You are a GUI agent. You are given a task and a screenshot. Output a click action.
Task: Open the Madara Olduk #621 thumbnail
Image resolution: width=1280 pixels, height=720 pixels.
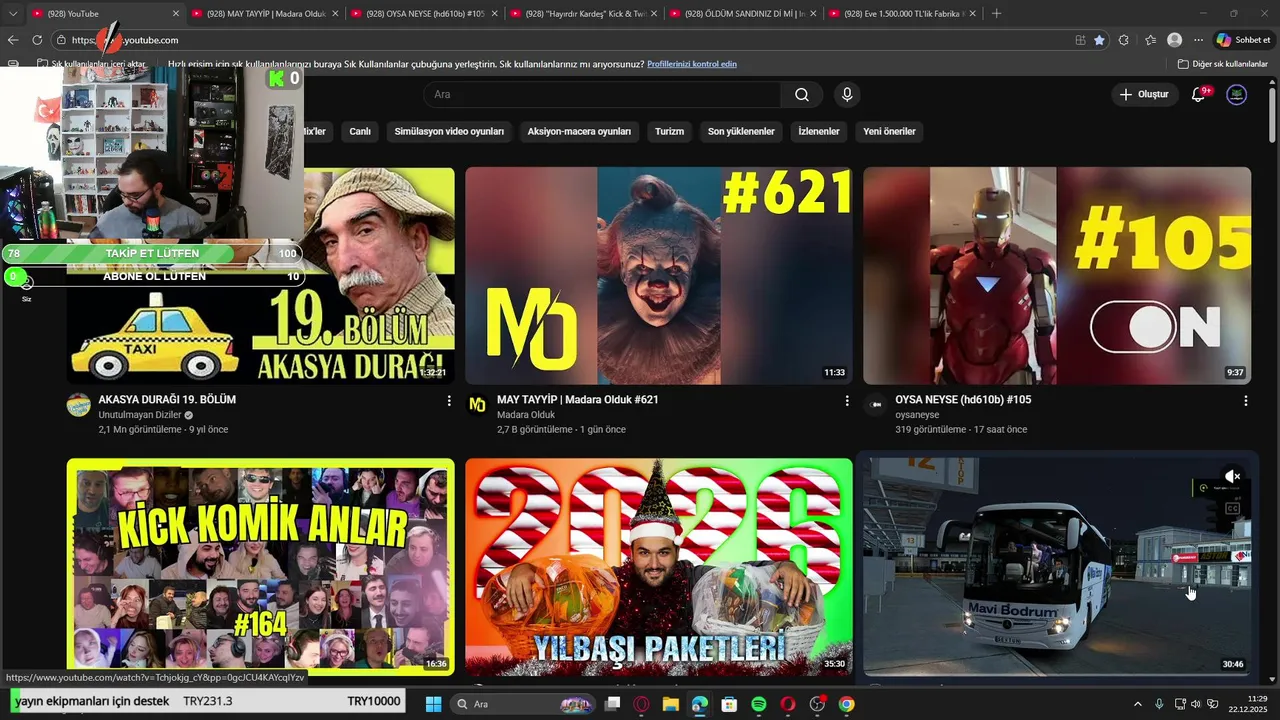659,275
